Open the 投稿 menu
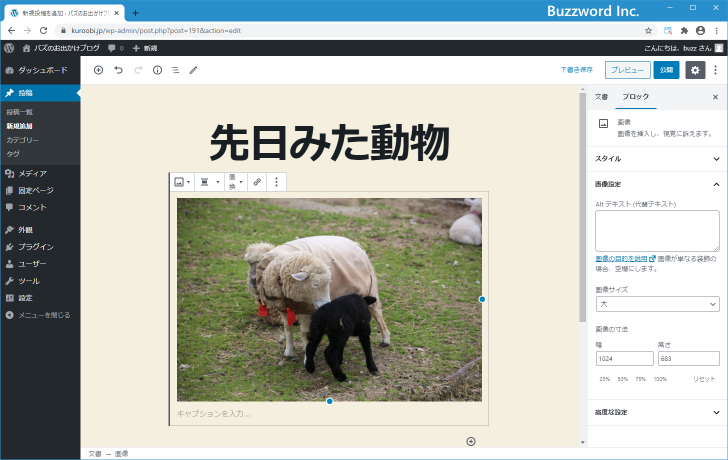Viewport: 728px width, 460px height. 40,93
